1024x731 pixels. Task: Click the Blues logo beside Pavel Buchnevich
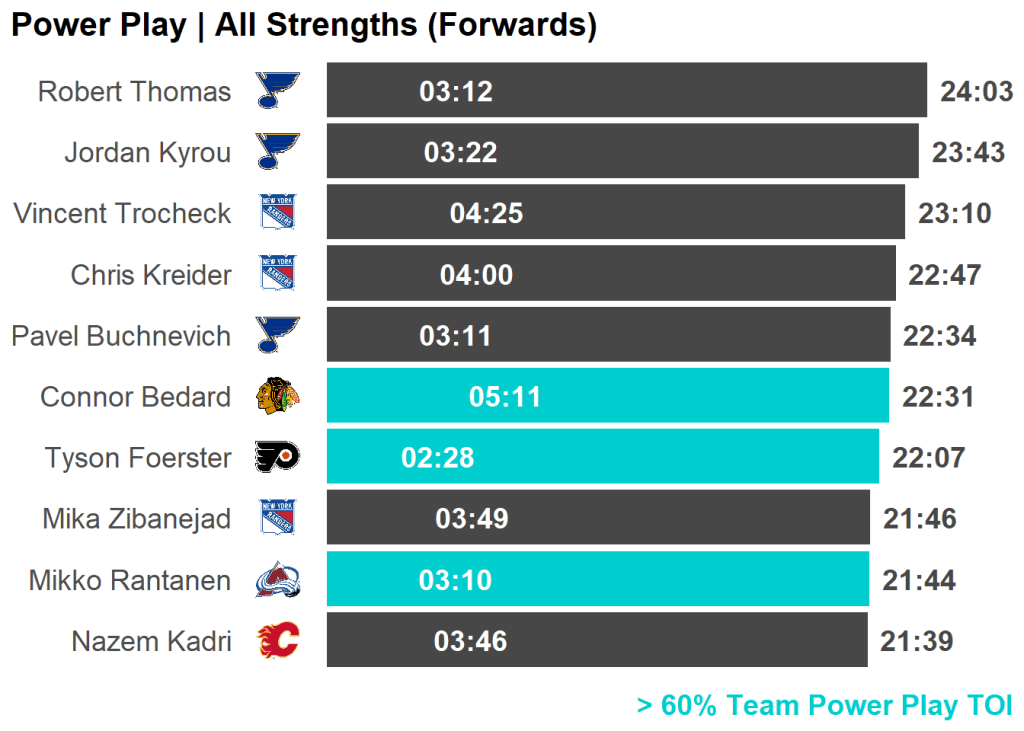coord(277,336)
